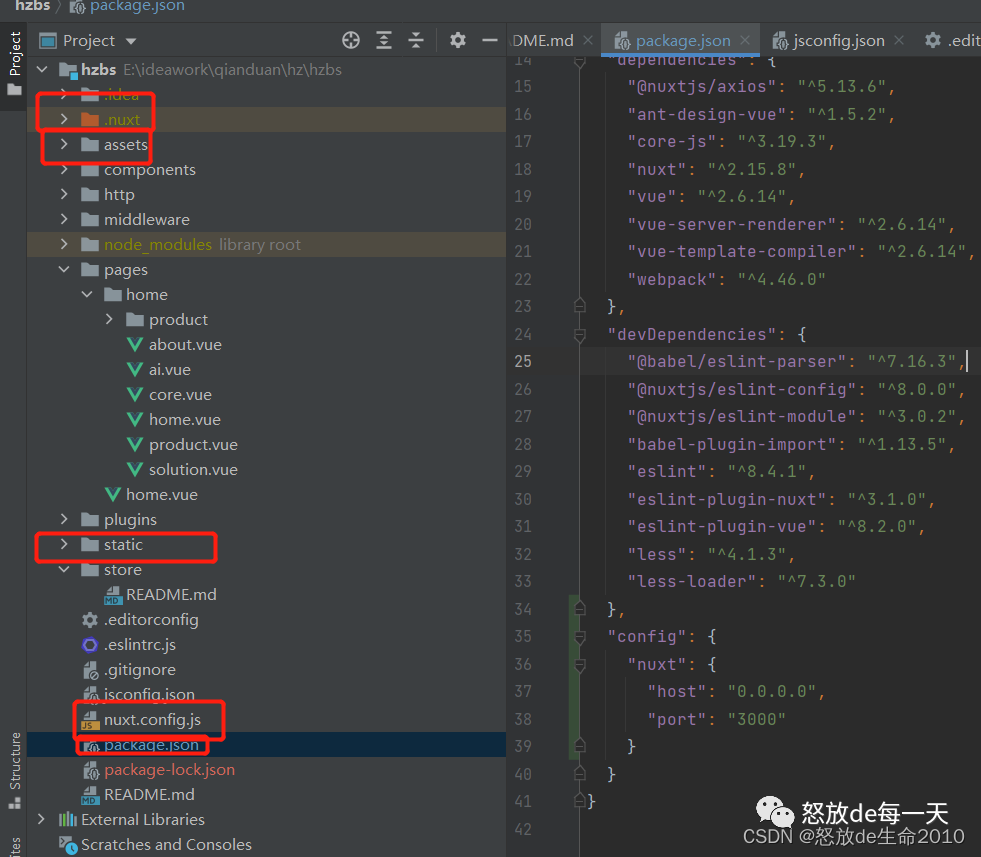Click the "host": "0.0.0.0" line
981x857 pixels.
coord(736,692)
